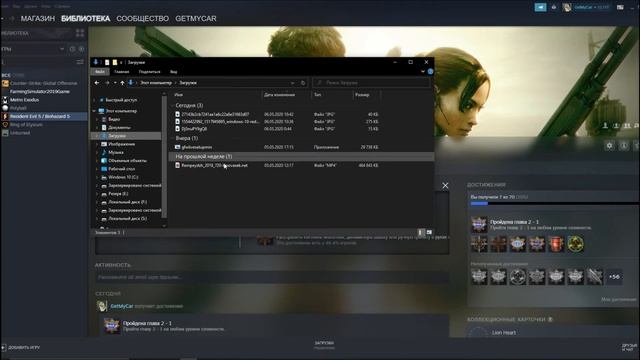
Task: Go up one folder in Explorer
Action: pos(122,83)
